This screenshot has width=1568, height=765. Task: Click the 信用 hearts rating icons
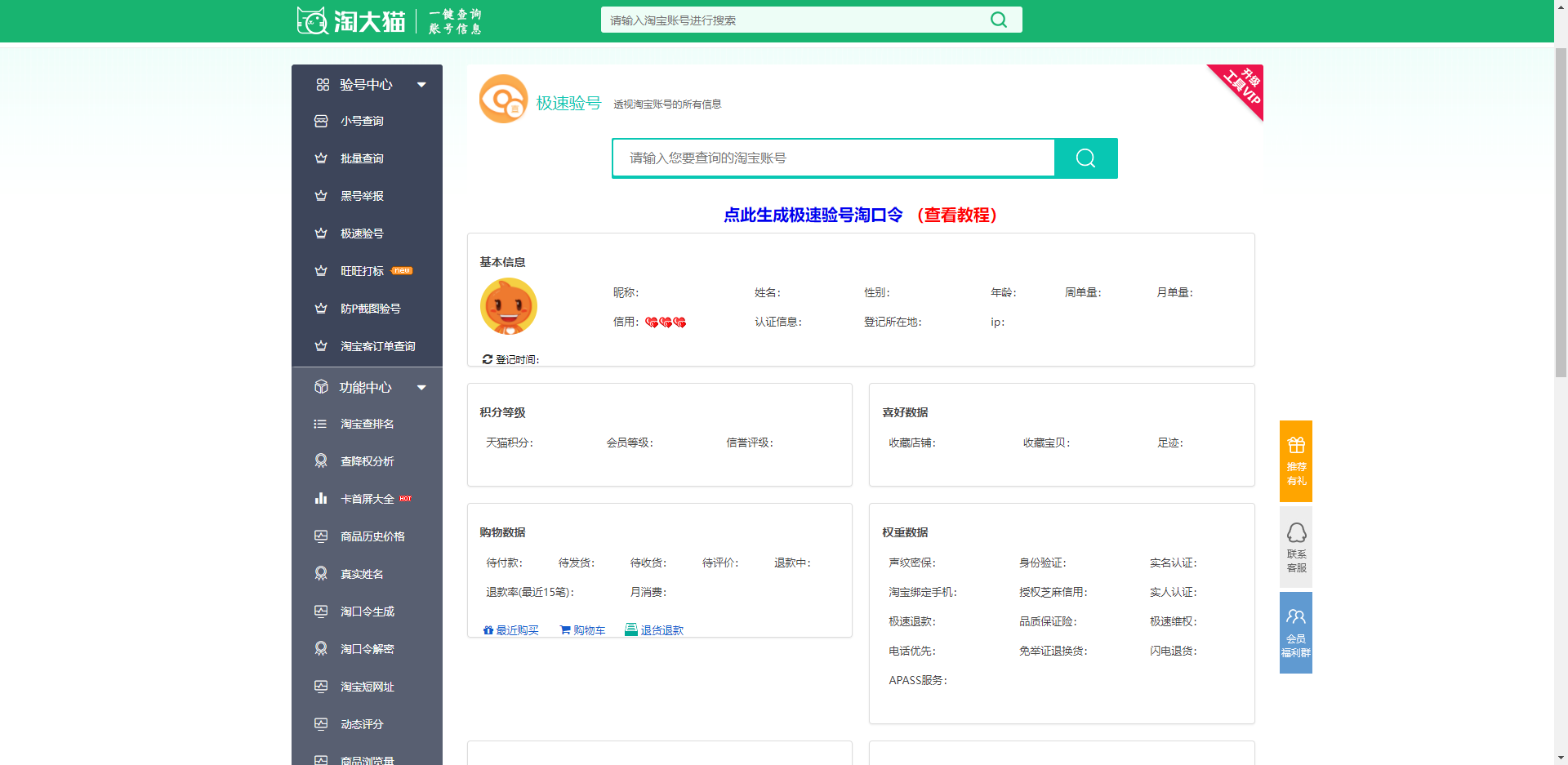666,322
